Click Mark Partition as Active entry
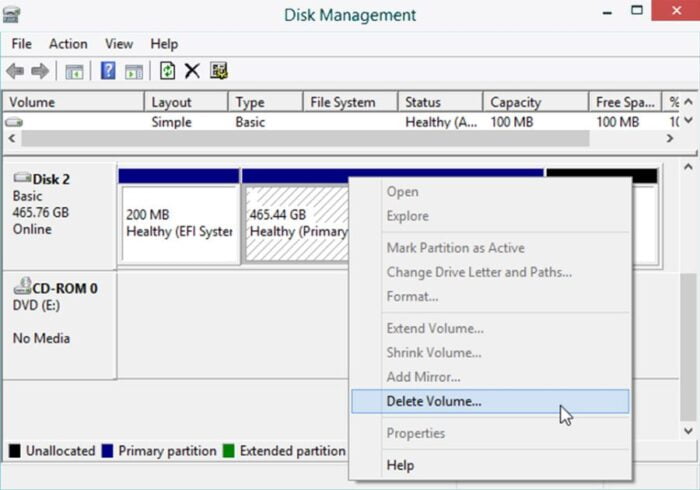 [x=490, y=248]
